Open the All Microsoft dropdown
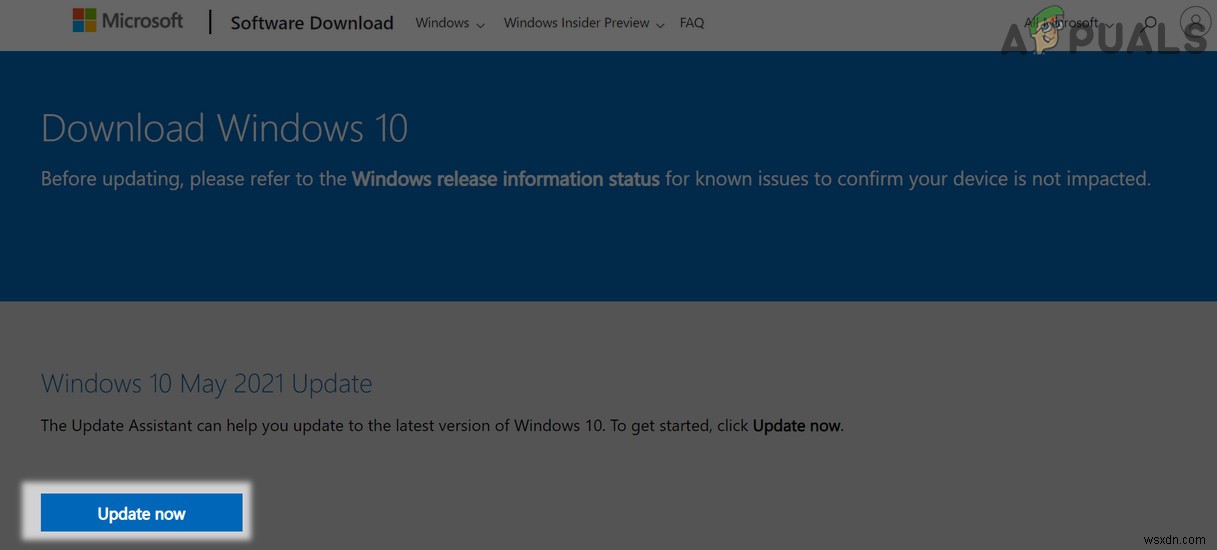Image resolution: width=1217 pixels, height=550 pixels. coord(1067,23)
